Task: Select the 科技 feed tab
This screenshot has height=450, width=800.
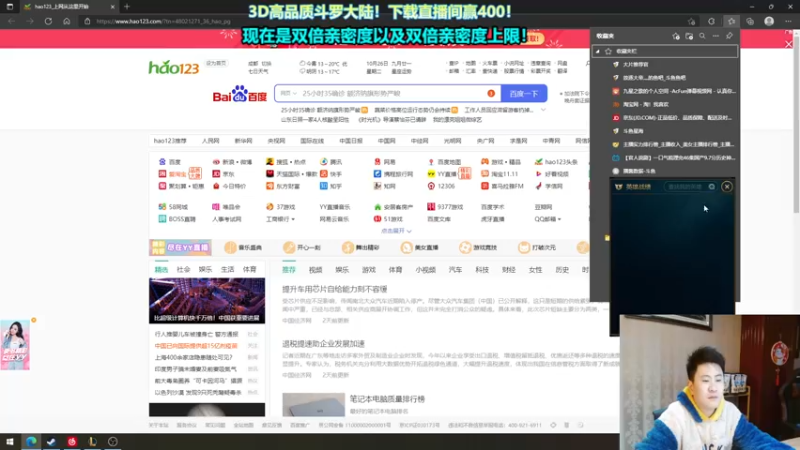Action: point(482,270)
